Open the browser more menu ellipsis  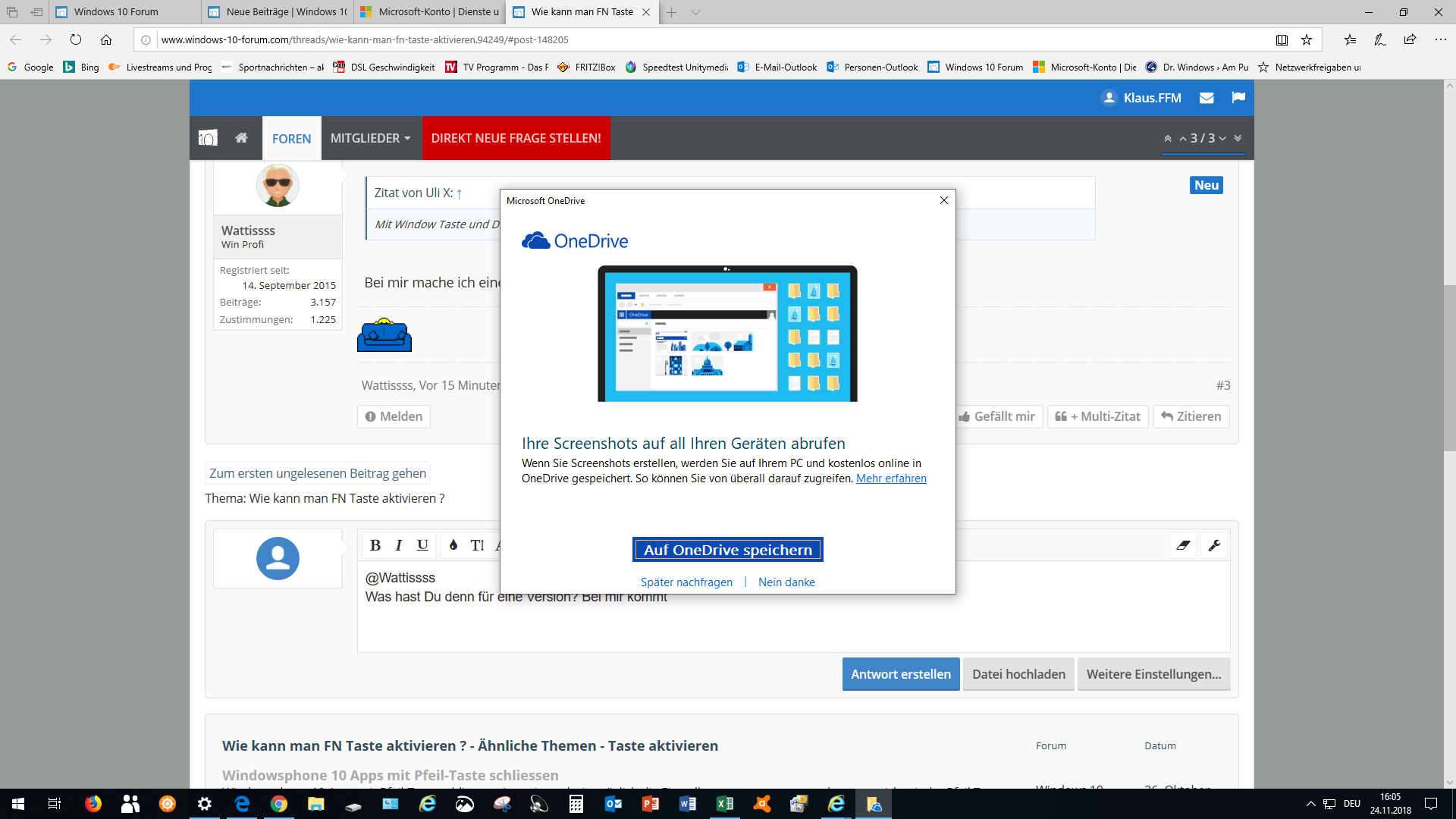(1440, 39)
